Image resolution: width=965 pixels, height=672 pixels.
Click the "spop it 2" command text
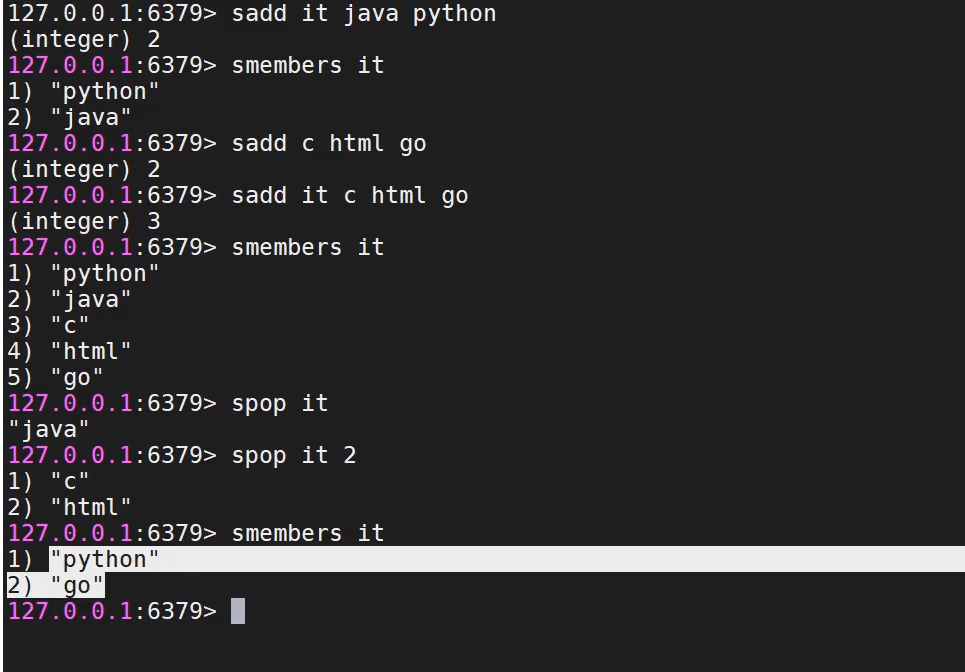[x=293, y=455]
